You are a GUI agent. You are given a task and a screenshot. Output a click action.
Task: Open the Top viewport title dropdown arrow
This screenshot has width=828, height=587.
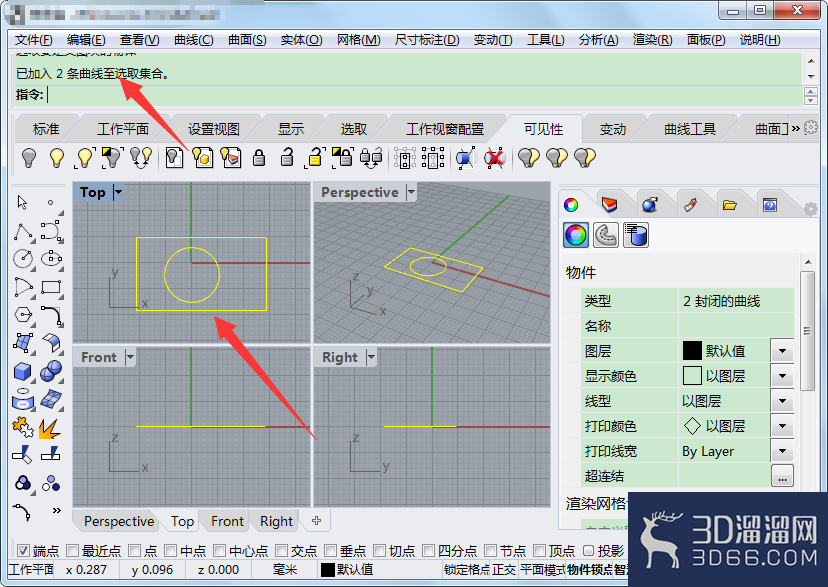click(x=118, y=192)
